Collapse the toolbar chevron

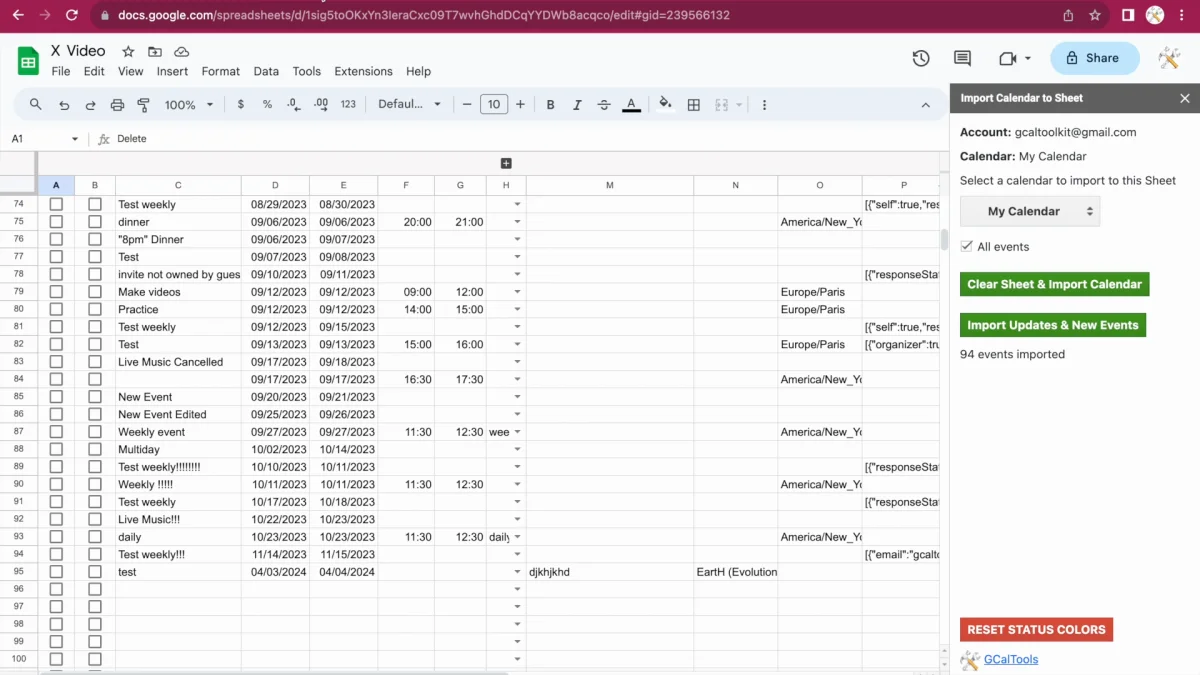click(x=925, y=104)
